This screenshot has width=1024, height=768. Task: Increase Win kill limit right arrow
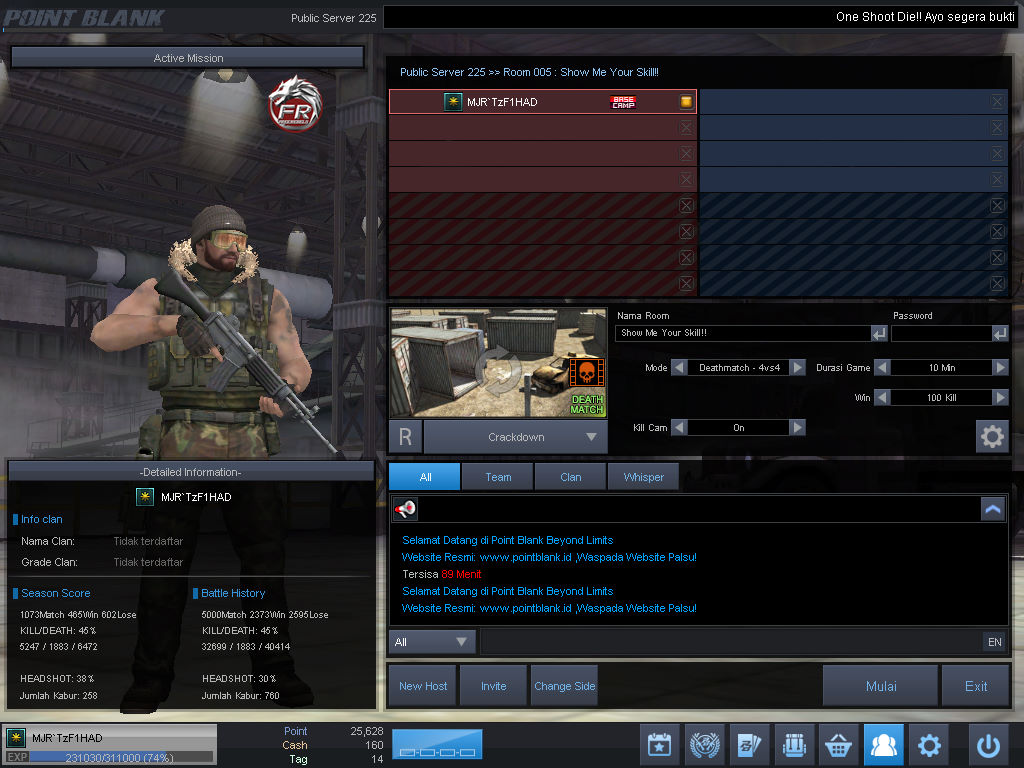[1000, 397]
